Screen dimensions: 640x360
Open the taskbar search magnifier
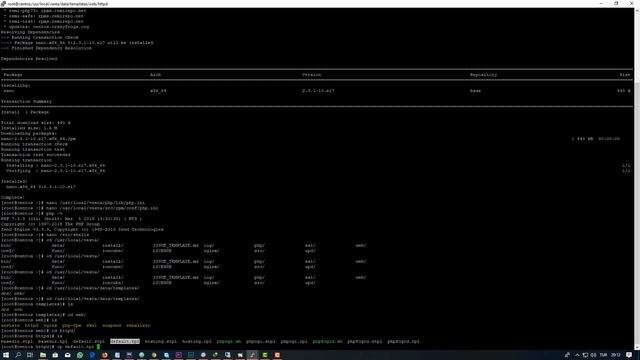(18, 355)
